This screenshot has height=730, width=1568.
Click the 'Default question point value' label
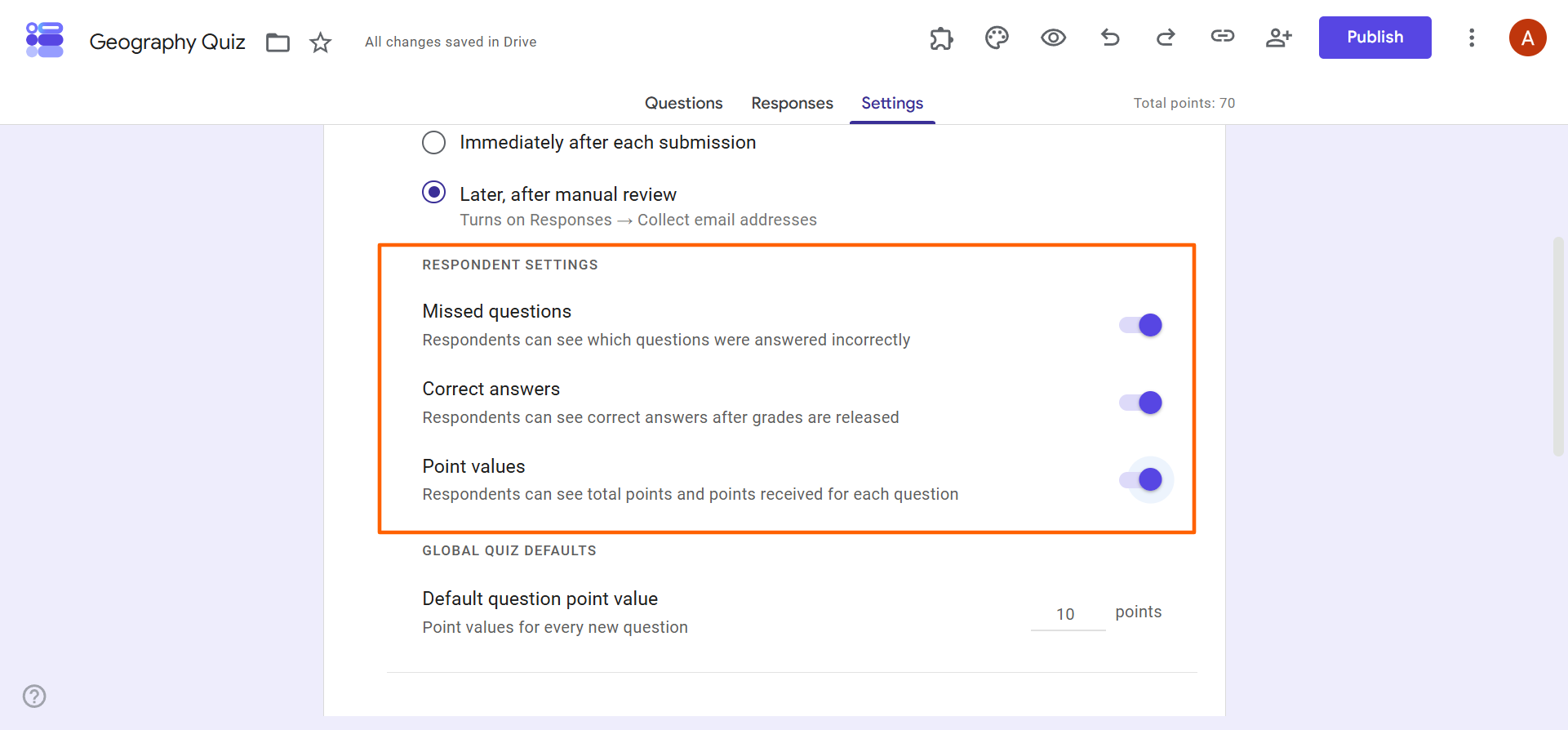[540, 599]
